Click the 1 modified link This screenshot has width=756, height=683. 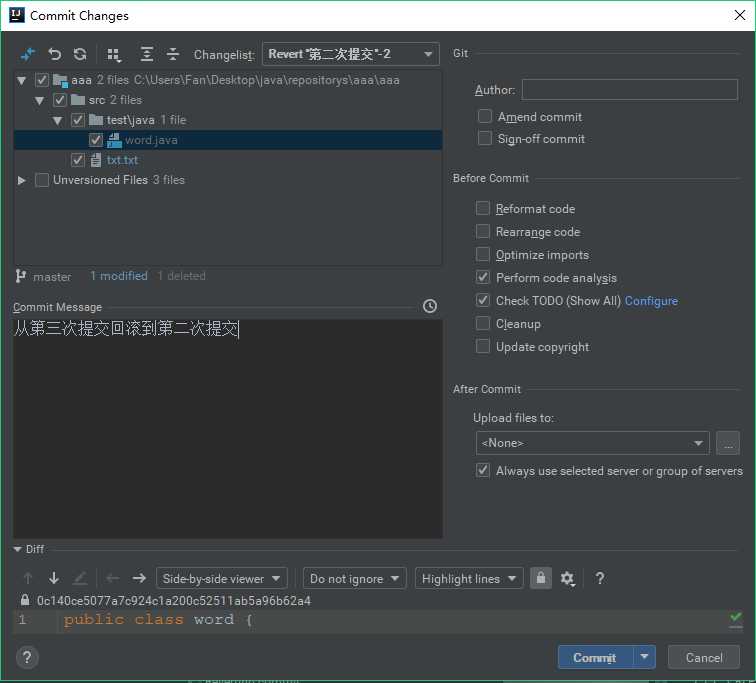[119, 276]
